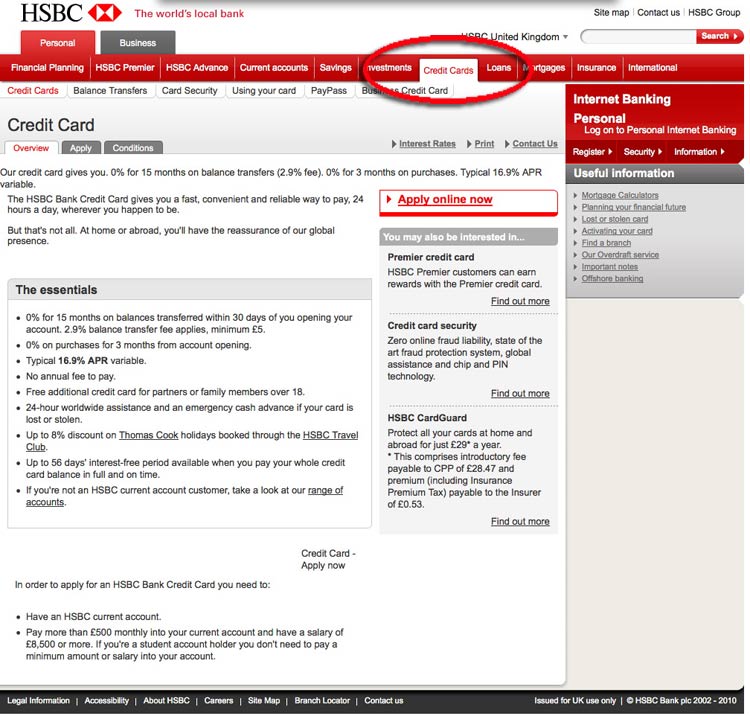Type in the search input field
The image size is (750, 716).
click(x=637, y=36)
